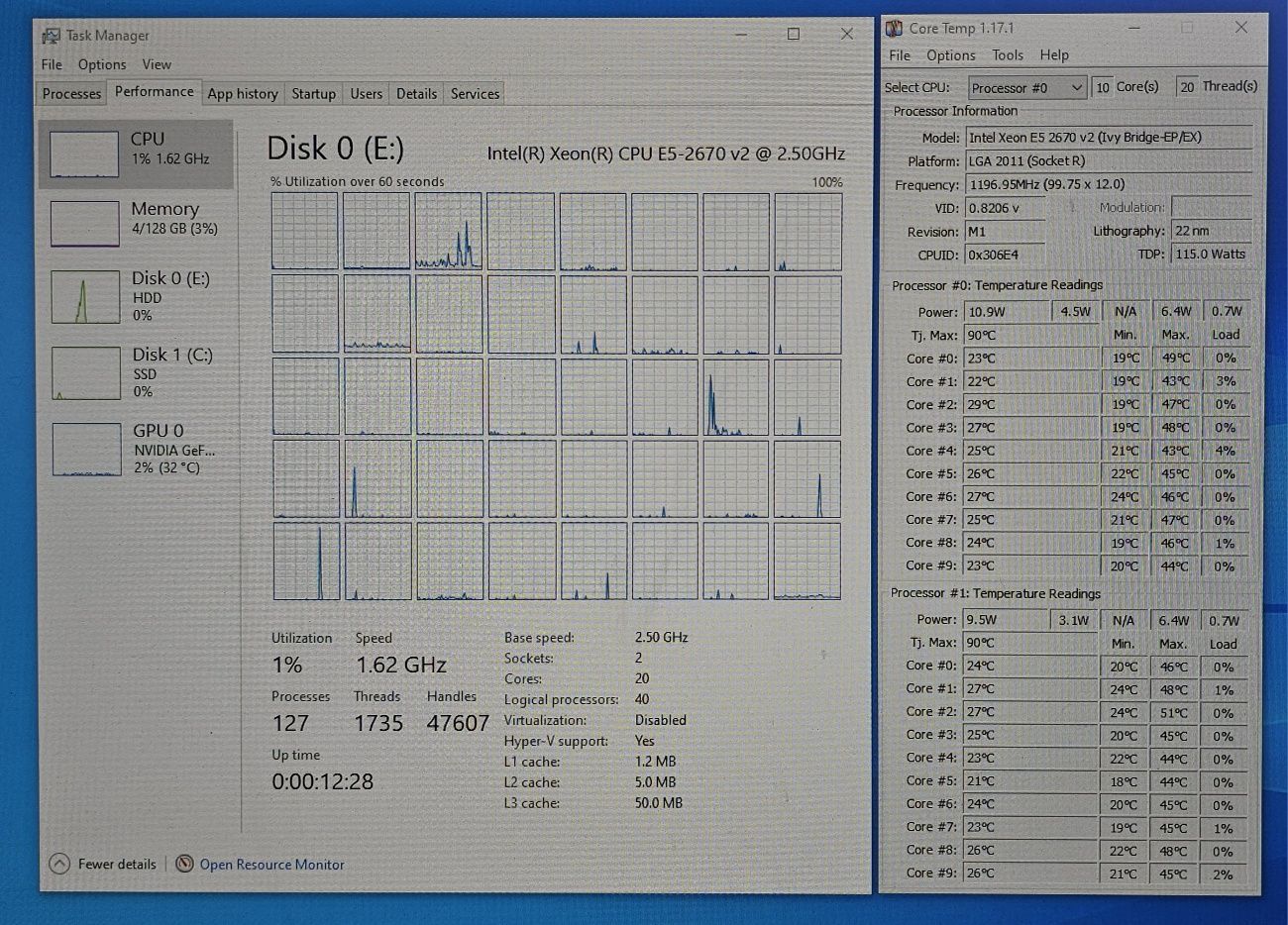
Task: Close the Task Manager window
Action: [846, 34]
